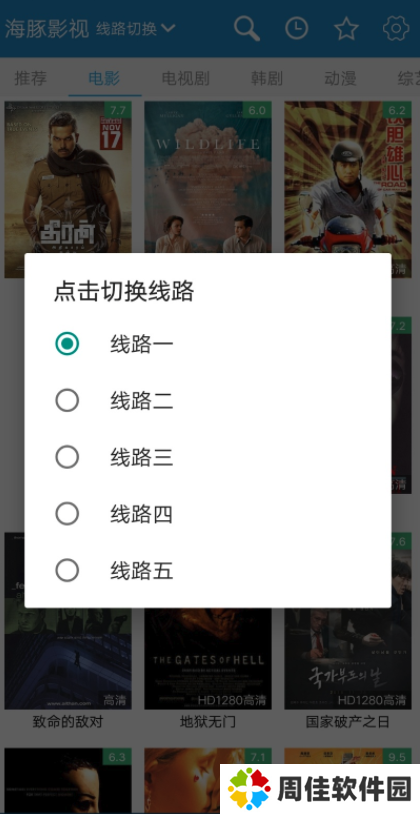Switch to 线路五 radio option
This screenshot has width=420, height=814.
pyautogui.click(x=67, y=571)
